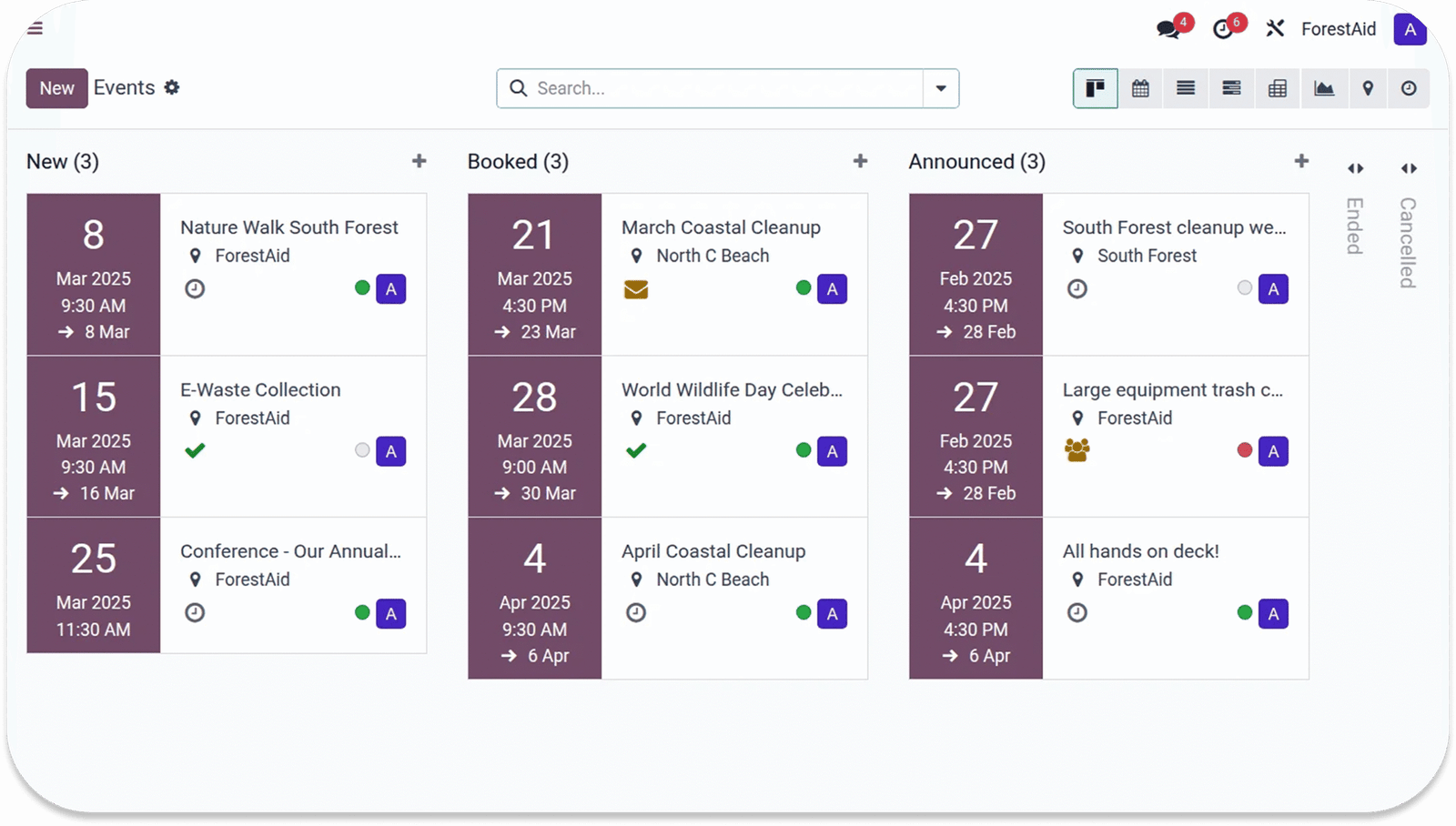Add a card to the Booked column
The height and width of the screenshot is (826, 1456).
click(860, 161)
